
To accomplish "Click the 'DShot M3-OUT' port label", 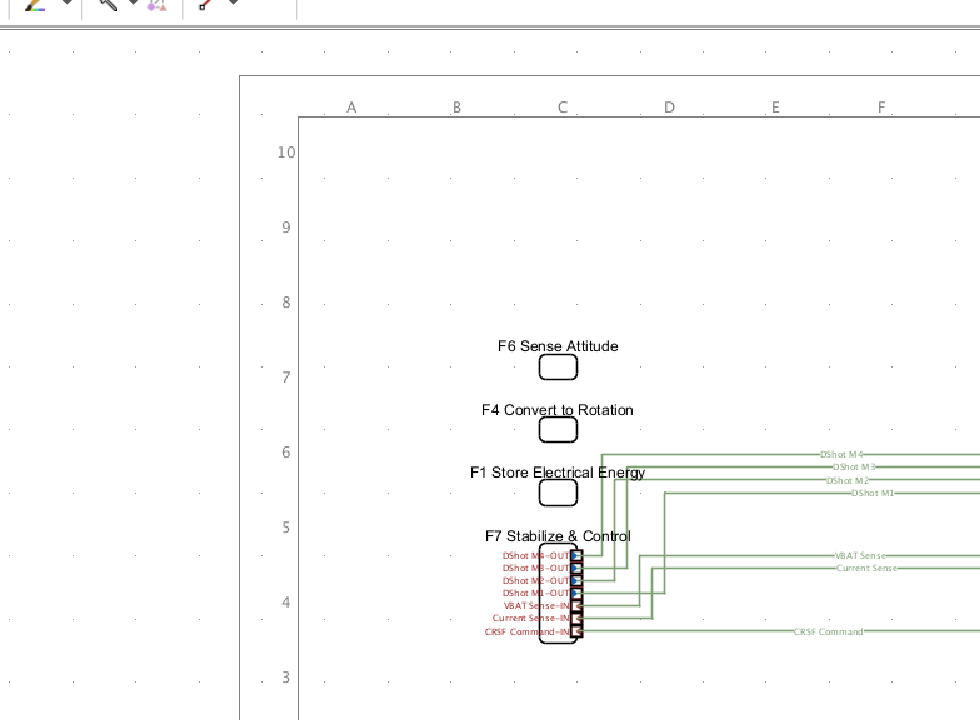I will [x=536, y=568].
